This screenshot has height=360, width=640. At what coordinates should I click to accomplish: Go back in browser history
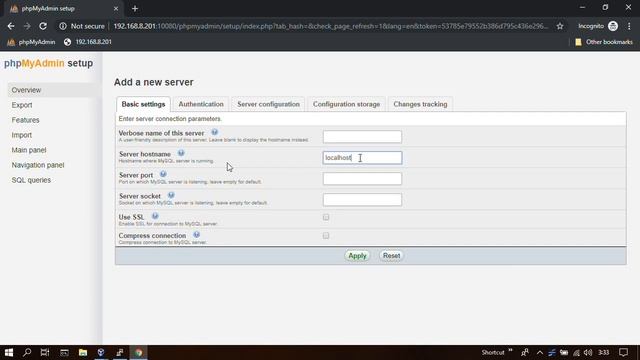pyautogui.click(x=11, y=26)
